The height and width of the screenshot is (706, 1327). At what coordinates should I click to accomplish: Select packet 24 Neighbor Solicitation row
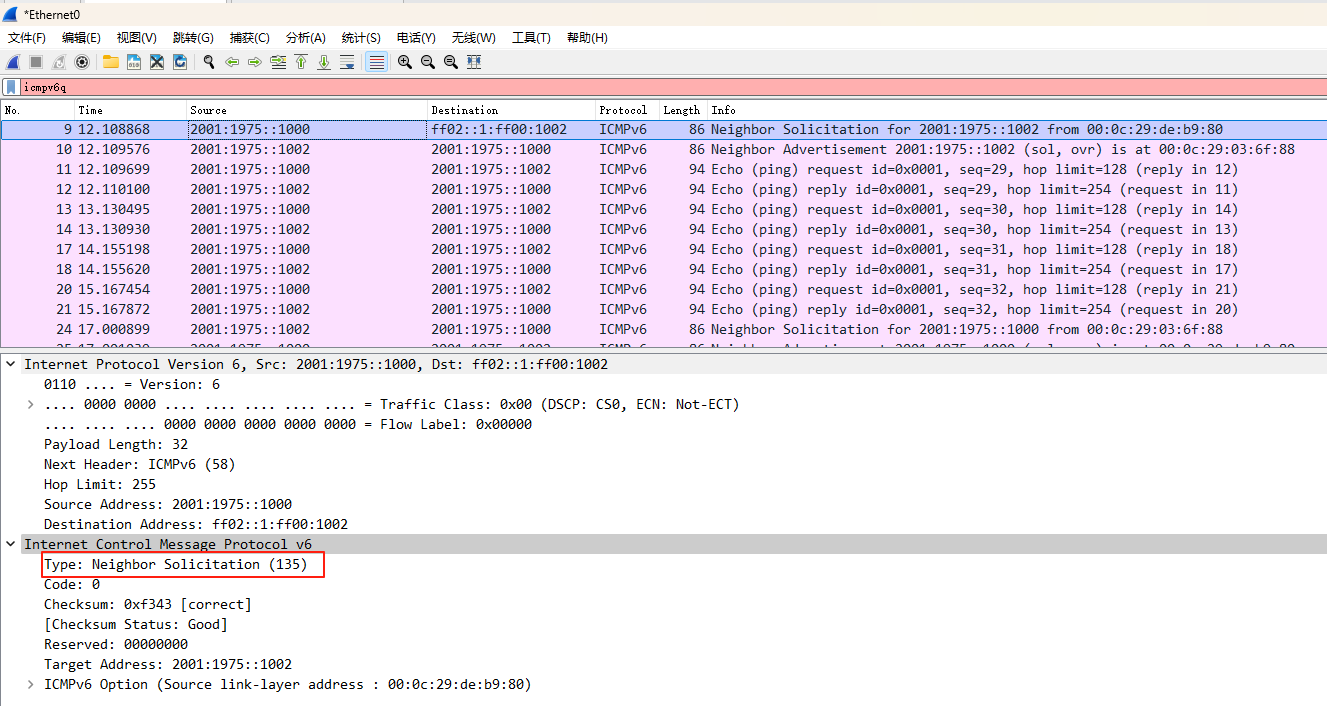click(x=663, y=329)
